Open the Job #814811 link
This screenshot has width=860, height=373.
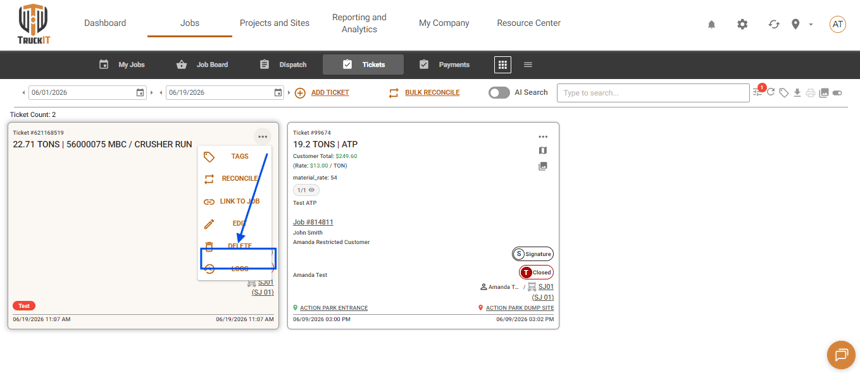pos(313,222)
